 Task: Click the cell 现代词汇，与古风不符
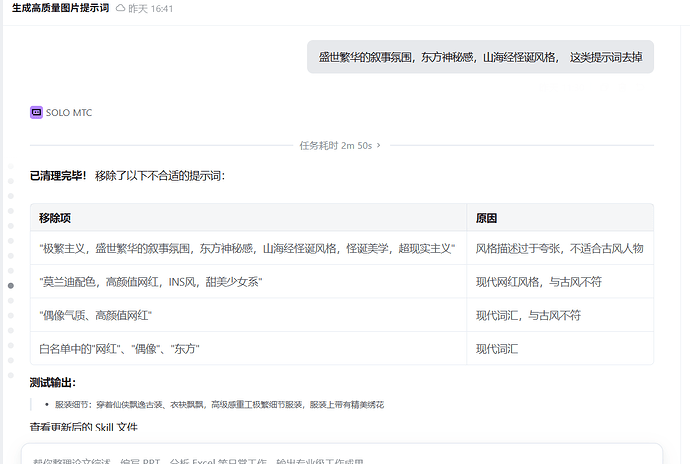point(560,315)
